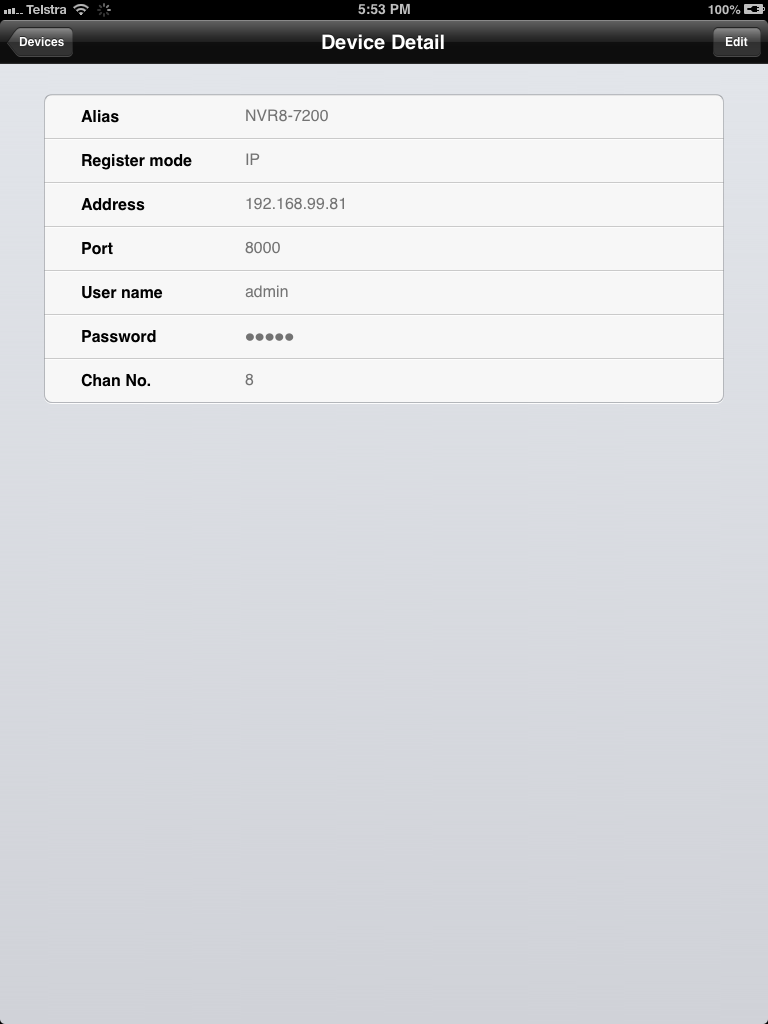This screenshot has height=1024, width=768.
Task: Tap the masked Password dots
Action: click(x=269, y=337)
